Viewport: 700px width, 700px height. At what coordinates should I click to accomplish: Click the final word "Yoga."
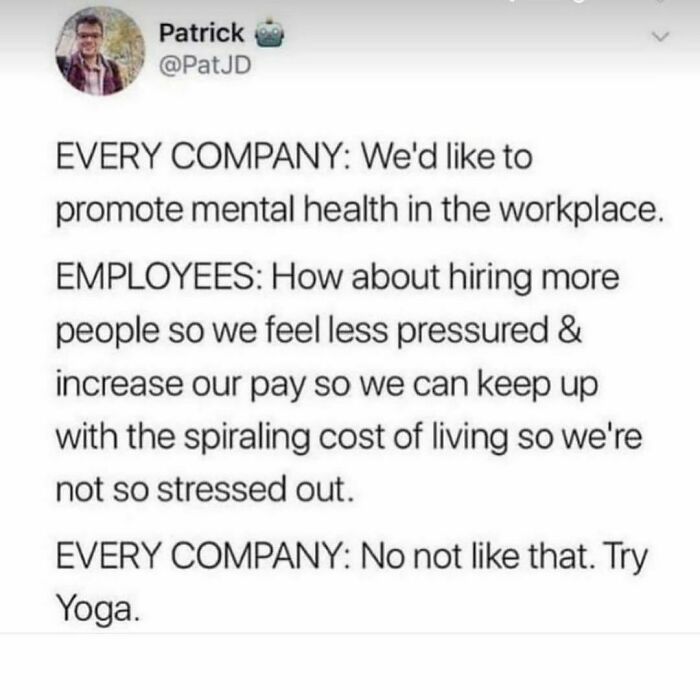98,610
